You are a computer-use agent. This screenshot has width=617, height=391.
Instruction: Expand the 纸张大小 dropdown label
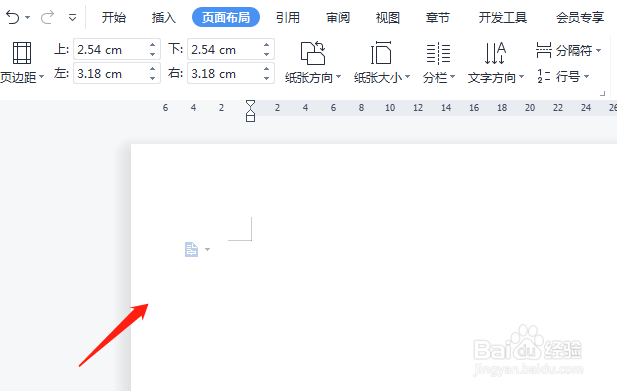pos(382,78)
